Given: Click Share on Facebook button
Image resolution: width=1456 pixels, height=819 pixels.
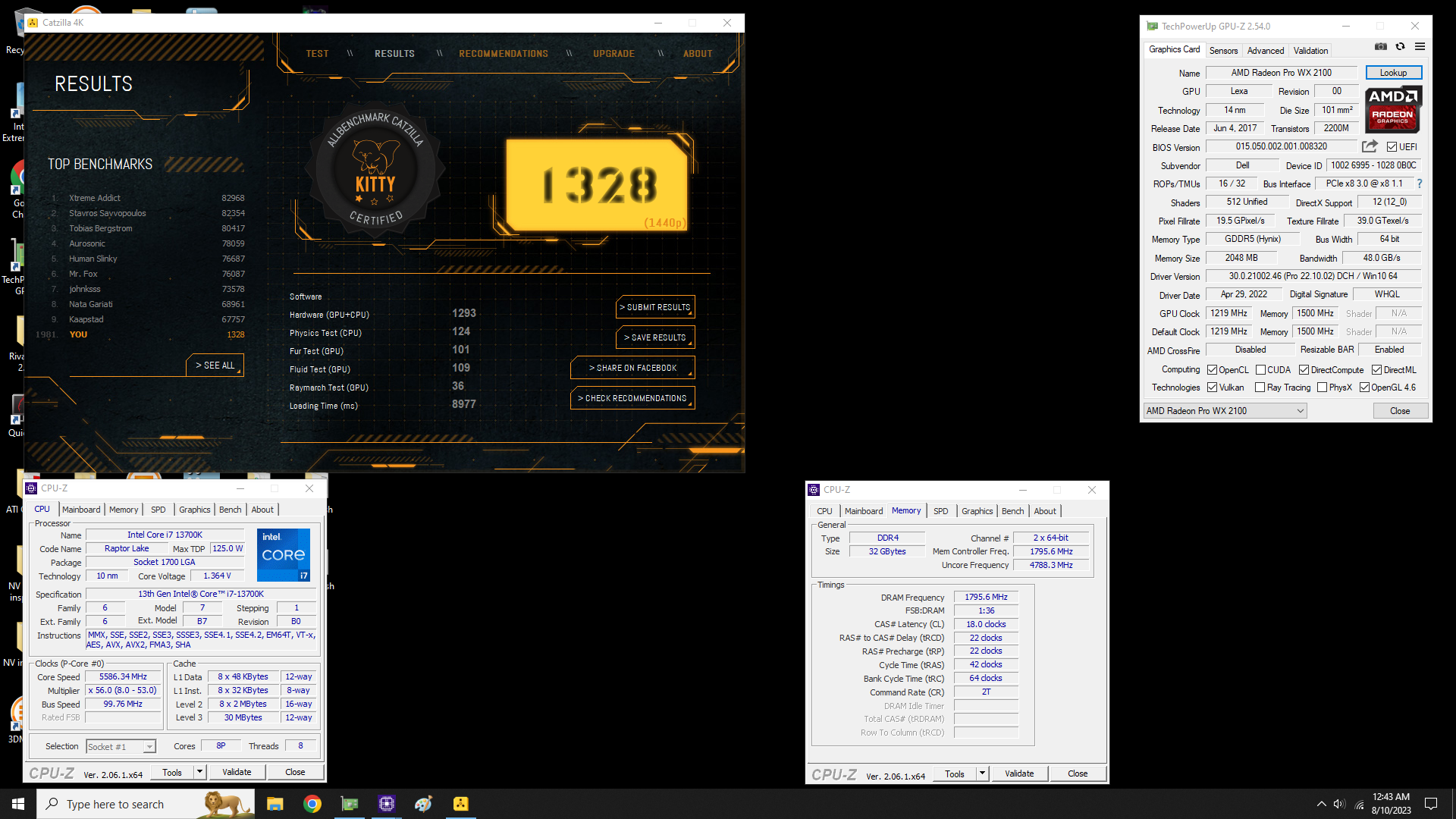Looking at the screenshot, I should [632, 368].
